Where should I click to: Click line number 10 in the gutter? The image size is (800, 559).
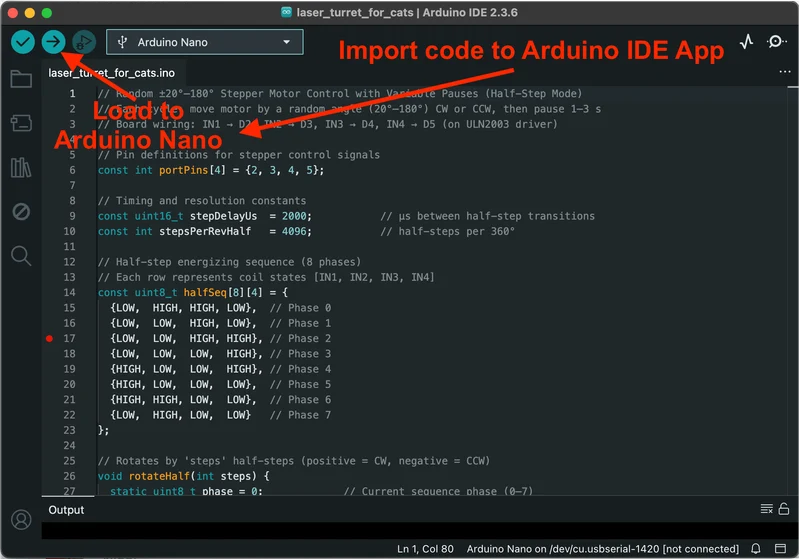point(69,232)
